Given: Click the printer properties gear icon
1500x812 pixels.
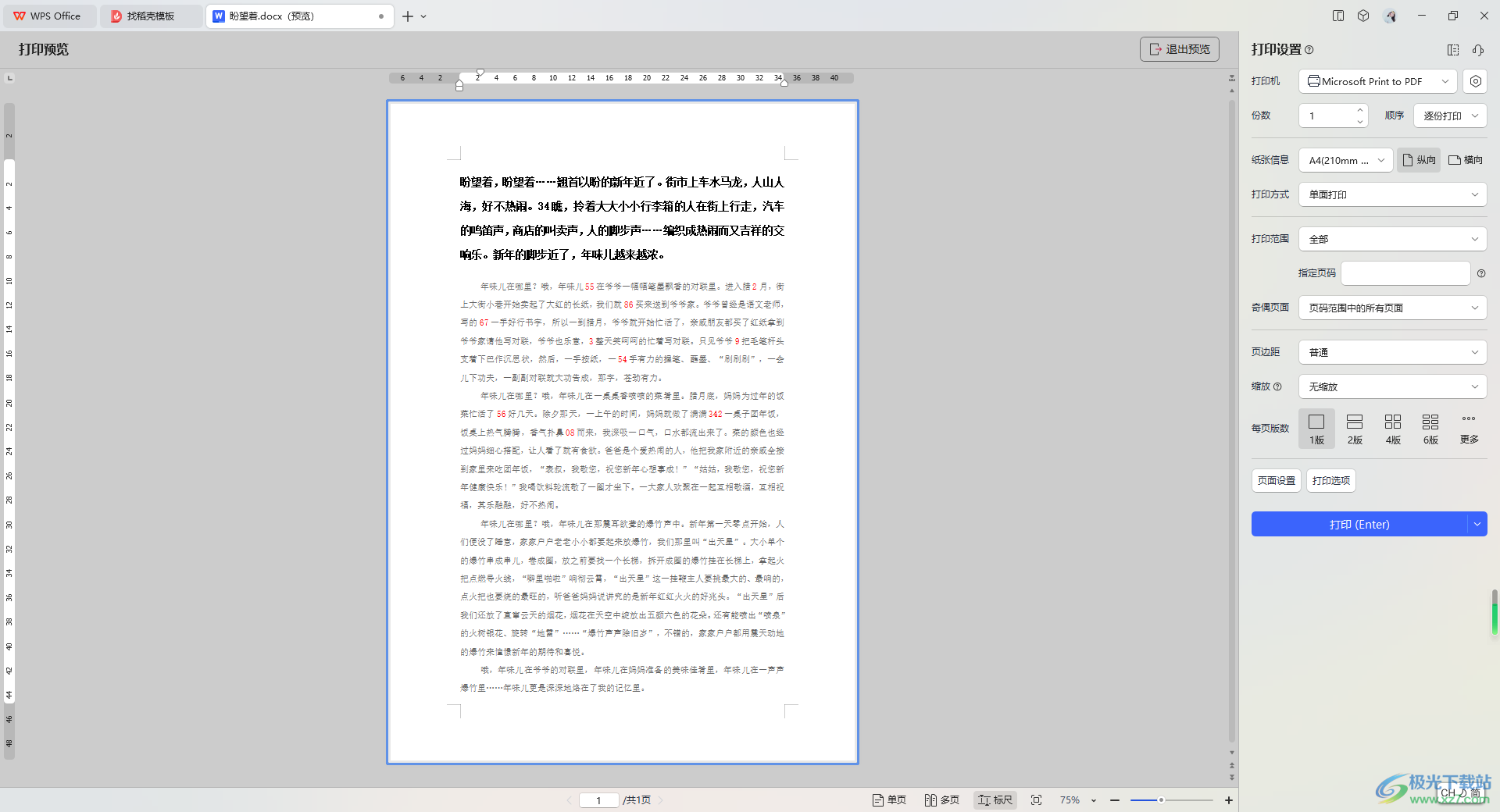Looking at the screenshot, I should click(1475, 81).
